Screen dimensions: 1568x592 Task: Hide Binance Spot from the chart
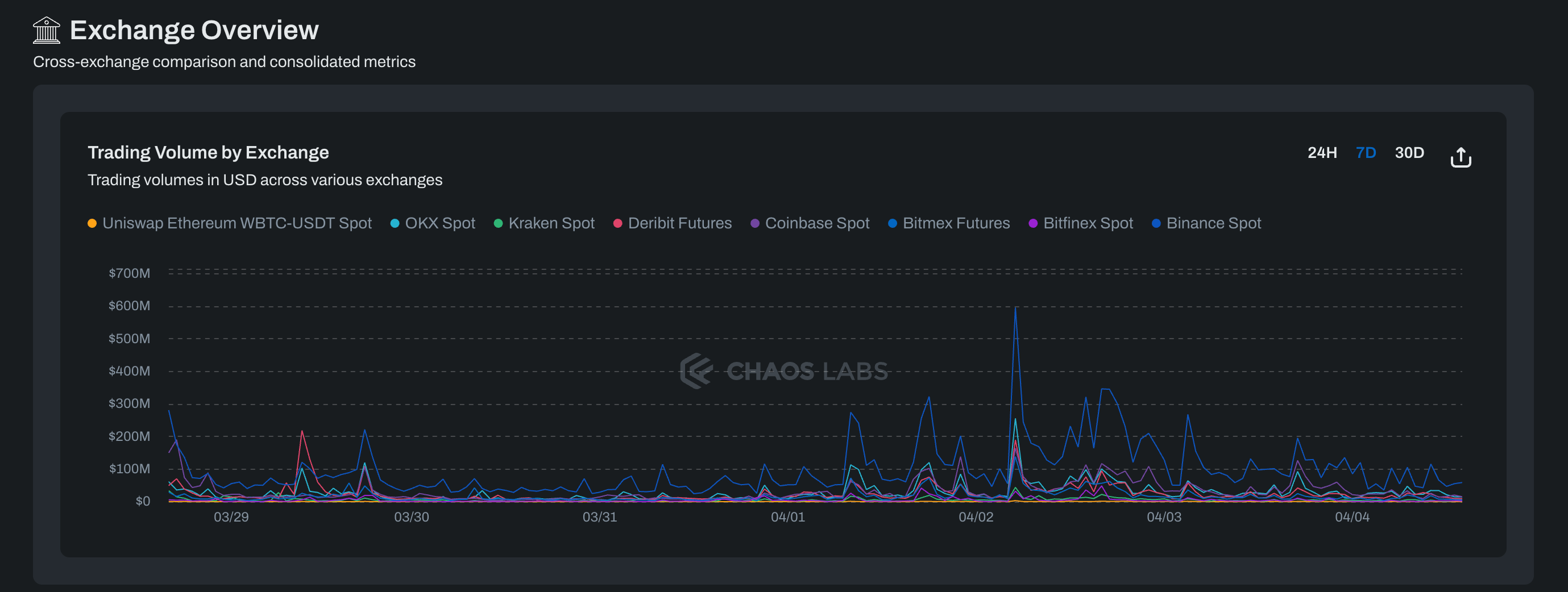pos(1206,223)
